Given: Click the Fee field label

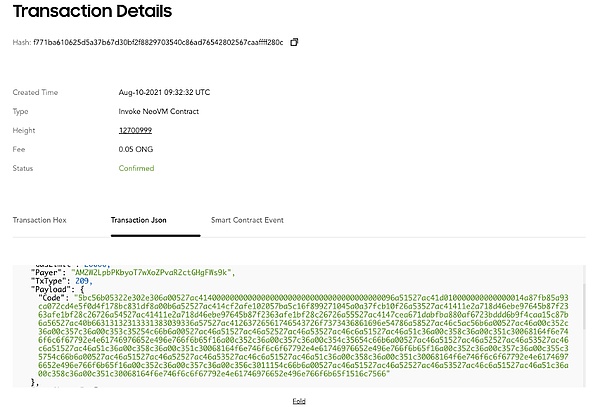Looking at the screenshot, I should pyautogui.click(x=18, y=149).
